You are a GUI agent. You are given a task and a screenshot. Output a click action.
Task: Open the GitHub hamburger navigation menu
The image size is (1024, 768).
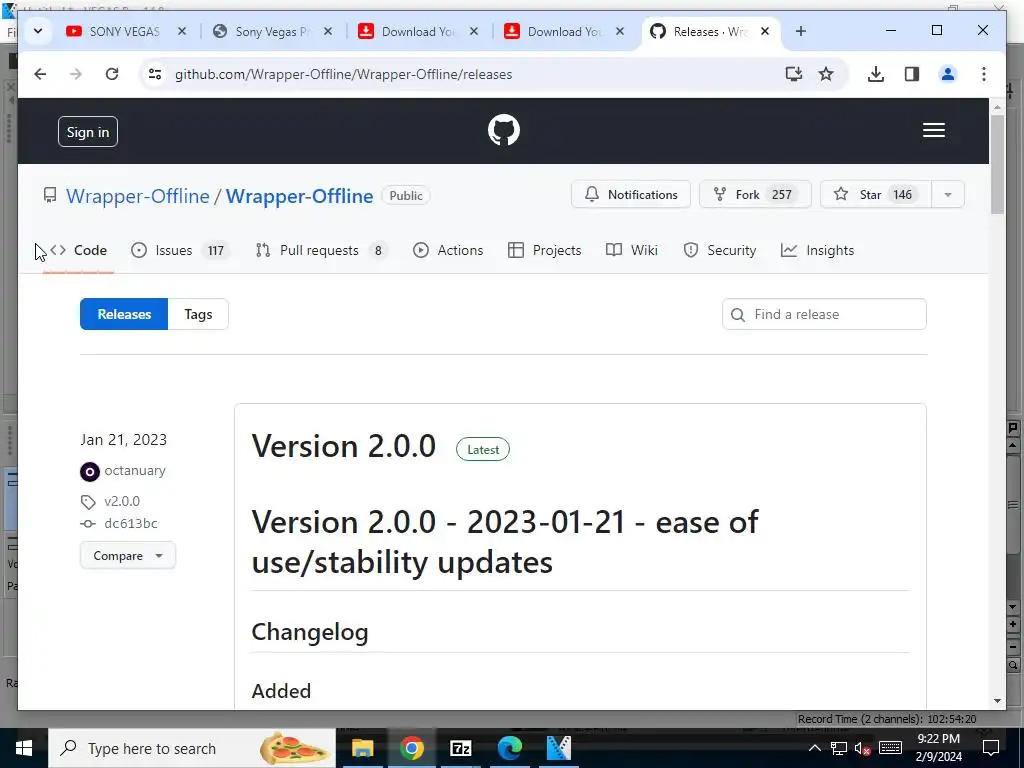point(933,131)
